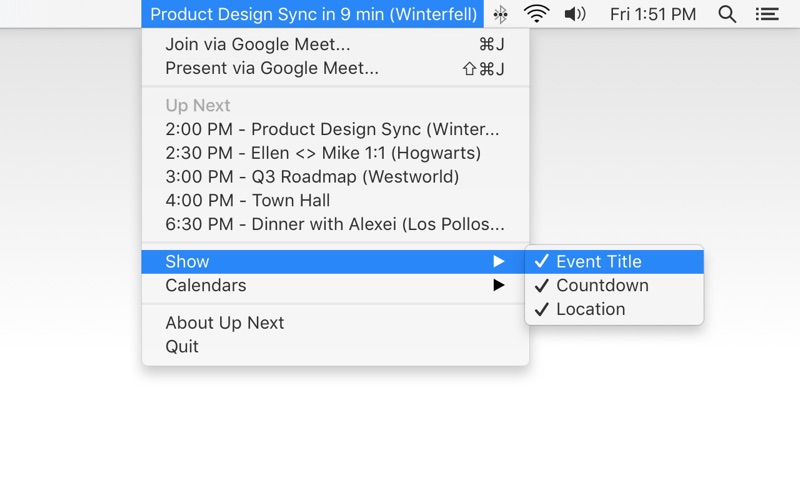Select the 6:30 PM Dinner with Alexei event
Image resolution: width=800 pixels, height=500 pixels.
point(335,224)
